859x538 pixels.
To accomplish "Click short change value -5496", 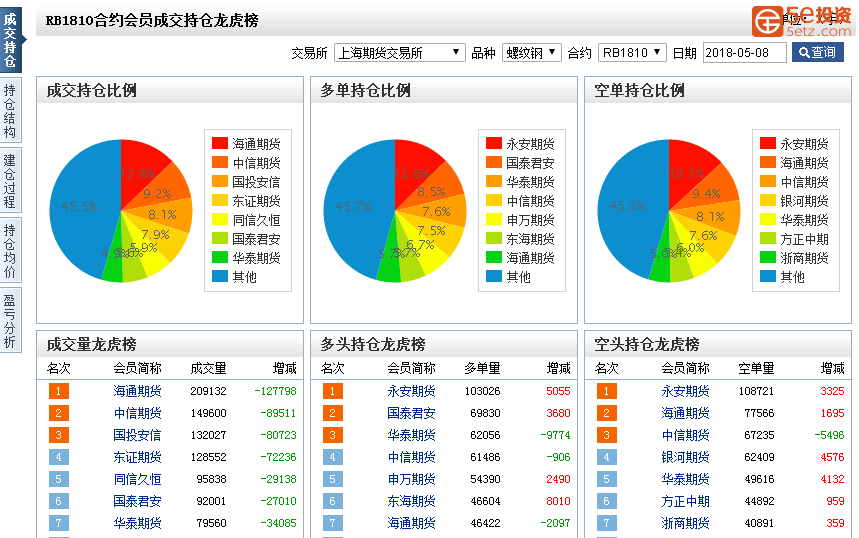I will (829, 435).
